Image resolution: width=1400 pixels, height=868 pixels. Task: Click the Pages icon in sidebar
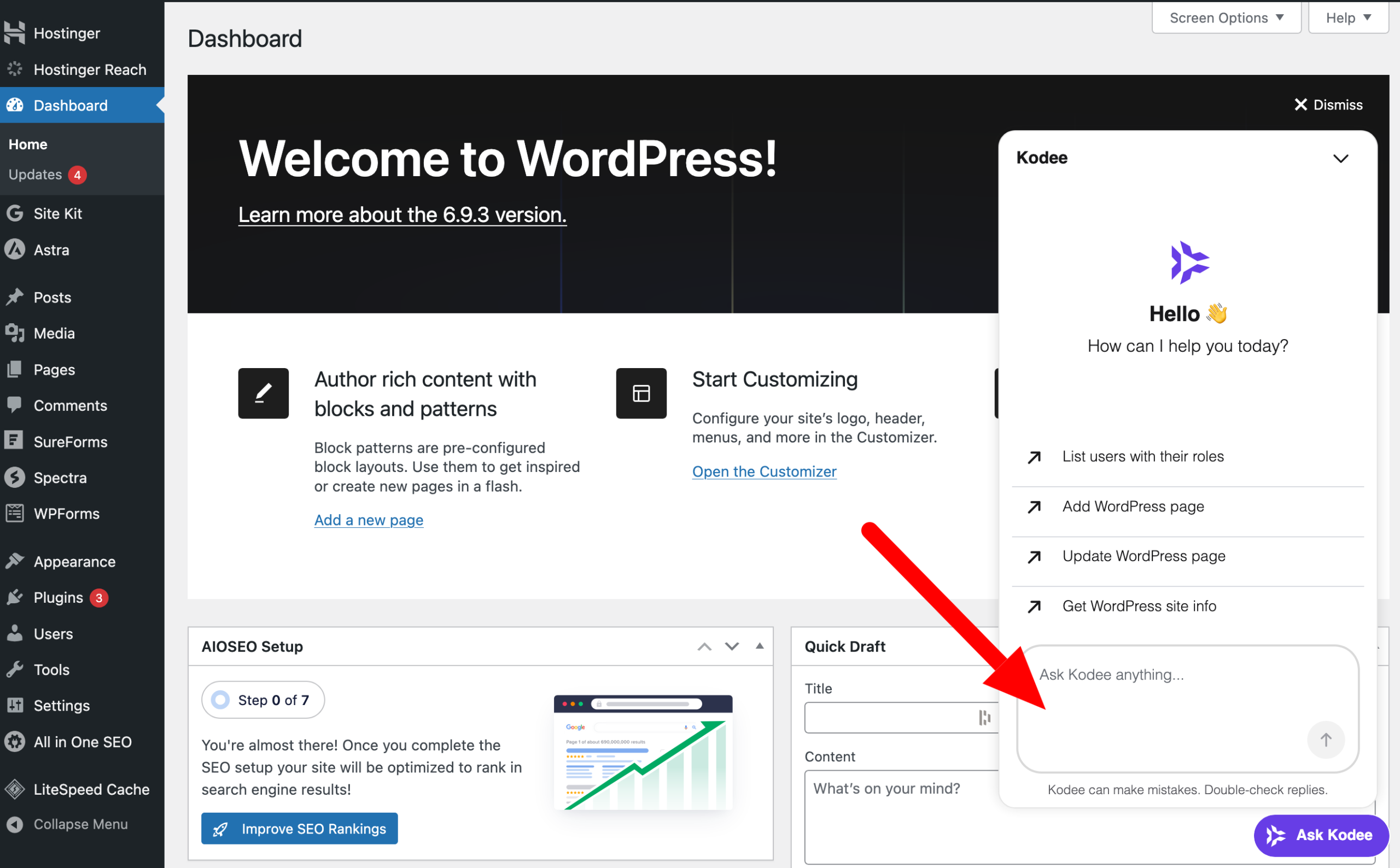click(x=15, y=369)
